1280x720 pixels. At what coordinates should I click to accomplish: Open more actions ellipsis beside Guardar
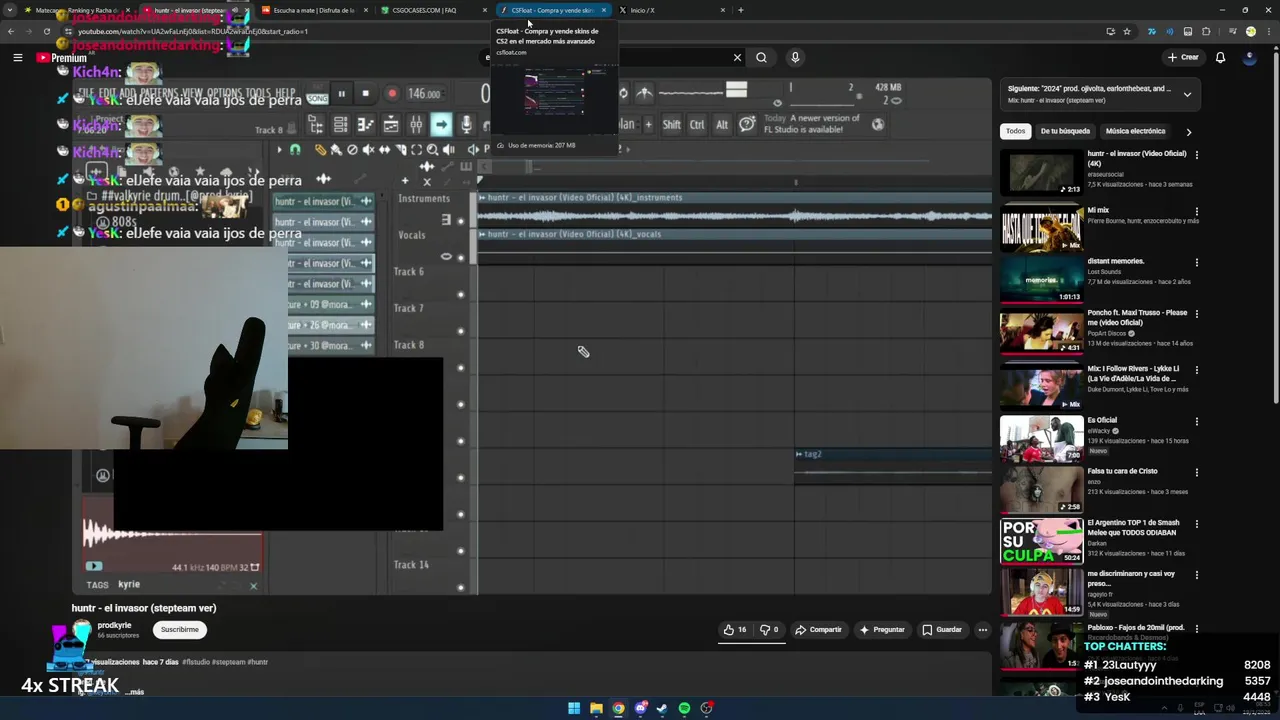983,629
